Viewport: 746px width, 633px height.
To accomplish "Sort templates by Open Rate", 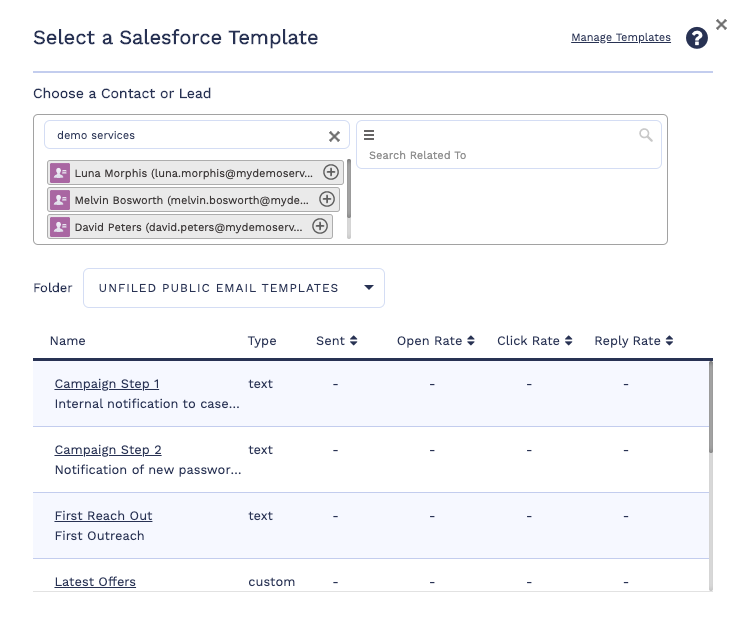I will click(436, 341).
